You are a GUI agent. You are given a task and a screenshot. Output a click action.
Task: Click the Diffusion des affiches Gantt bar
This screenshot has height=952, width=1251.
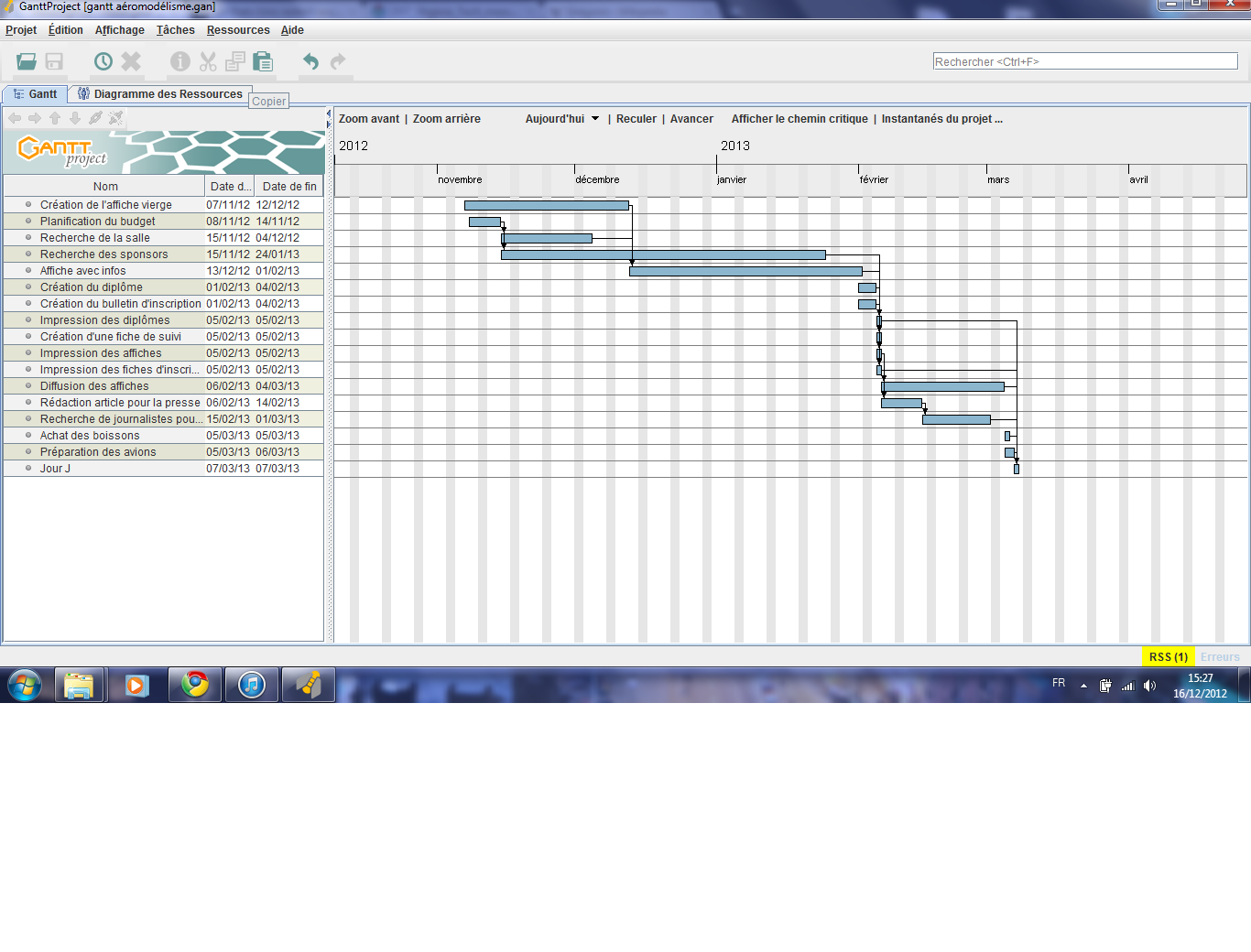click(943, 386)
